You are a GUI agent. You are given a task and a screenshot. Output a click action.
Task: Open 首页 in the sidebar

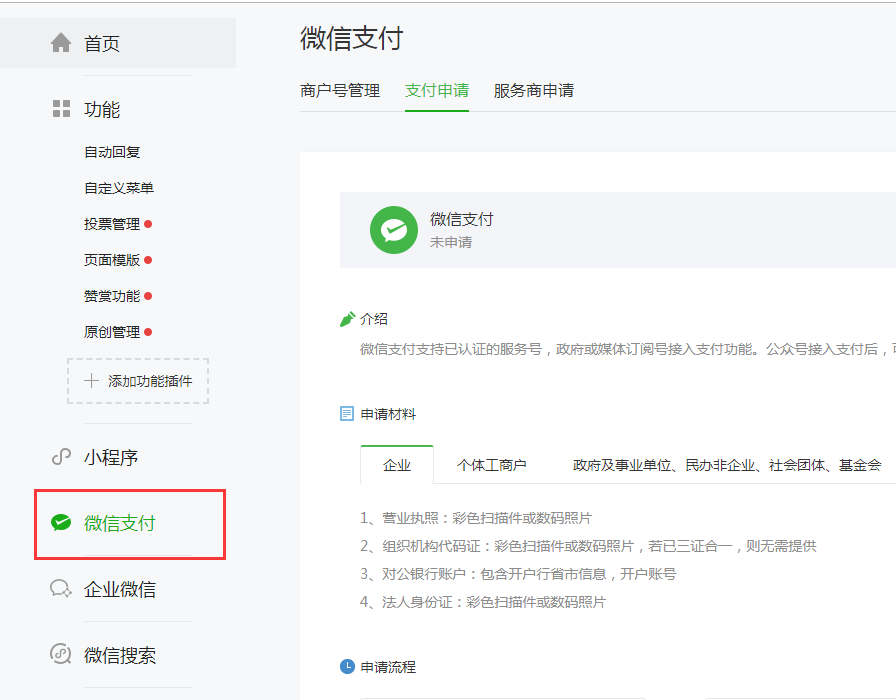[x=118, y=43]
